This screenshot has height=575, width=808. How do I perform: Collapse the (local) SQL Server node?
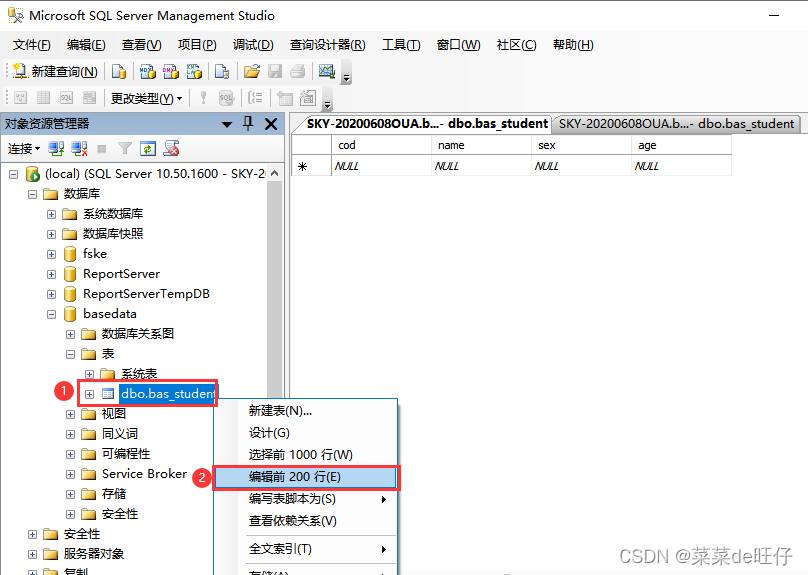click(x=13, y=174)
